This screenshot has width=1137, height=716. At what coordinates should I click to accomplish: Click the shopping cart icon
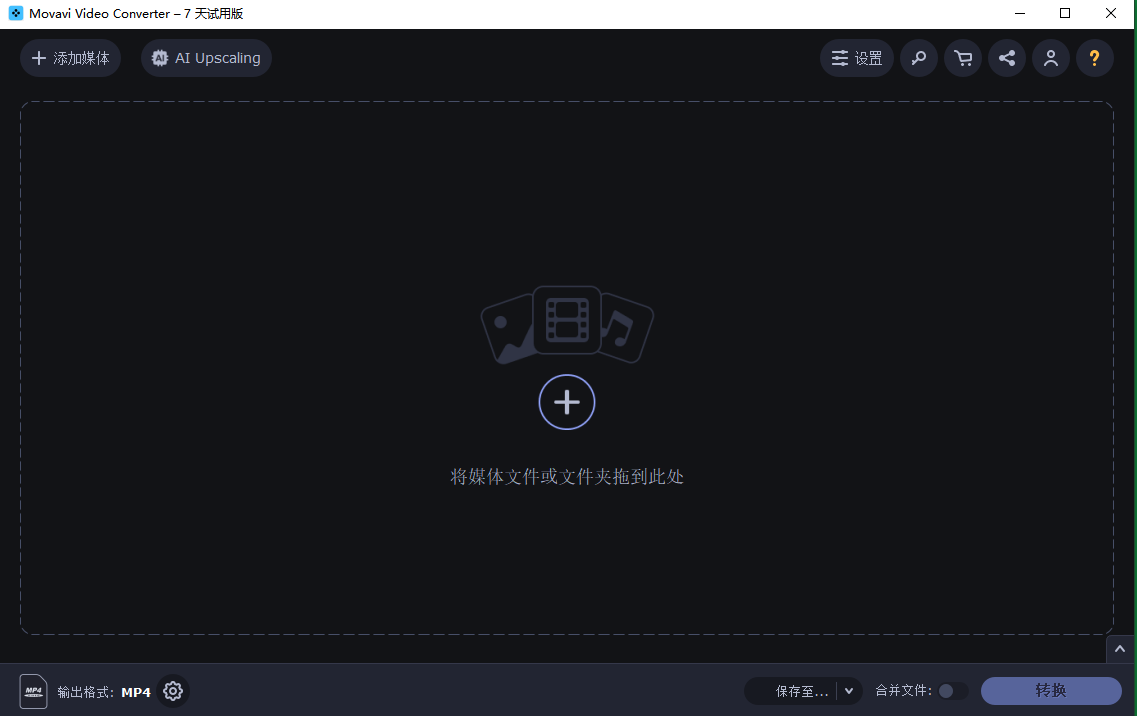coord(962,58)
